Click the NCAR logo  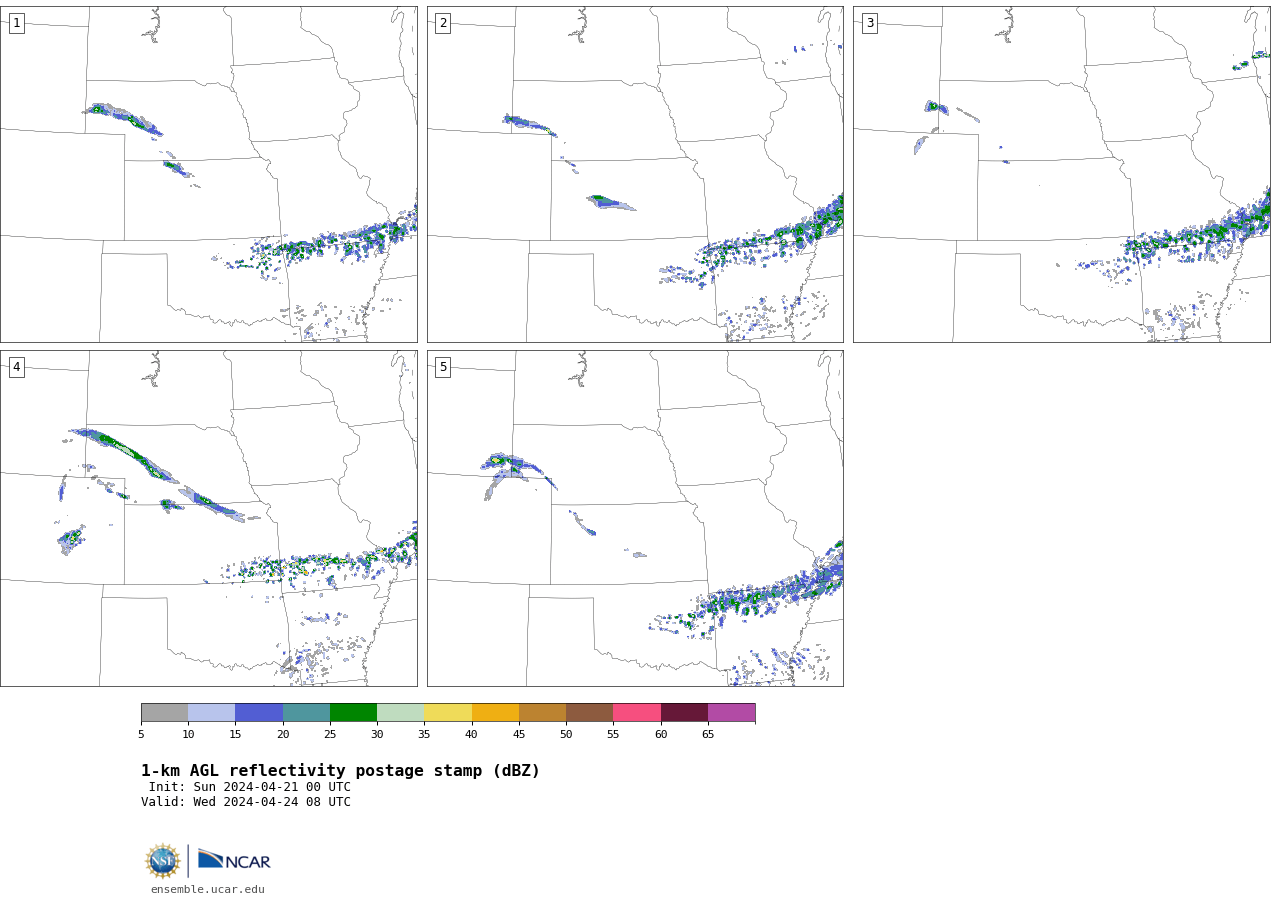[234, 860]
